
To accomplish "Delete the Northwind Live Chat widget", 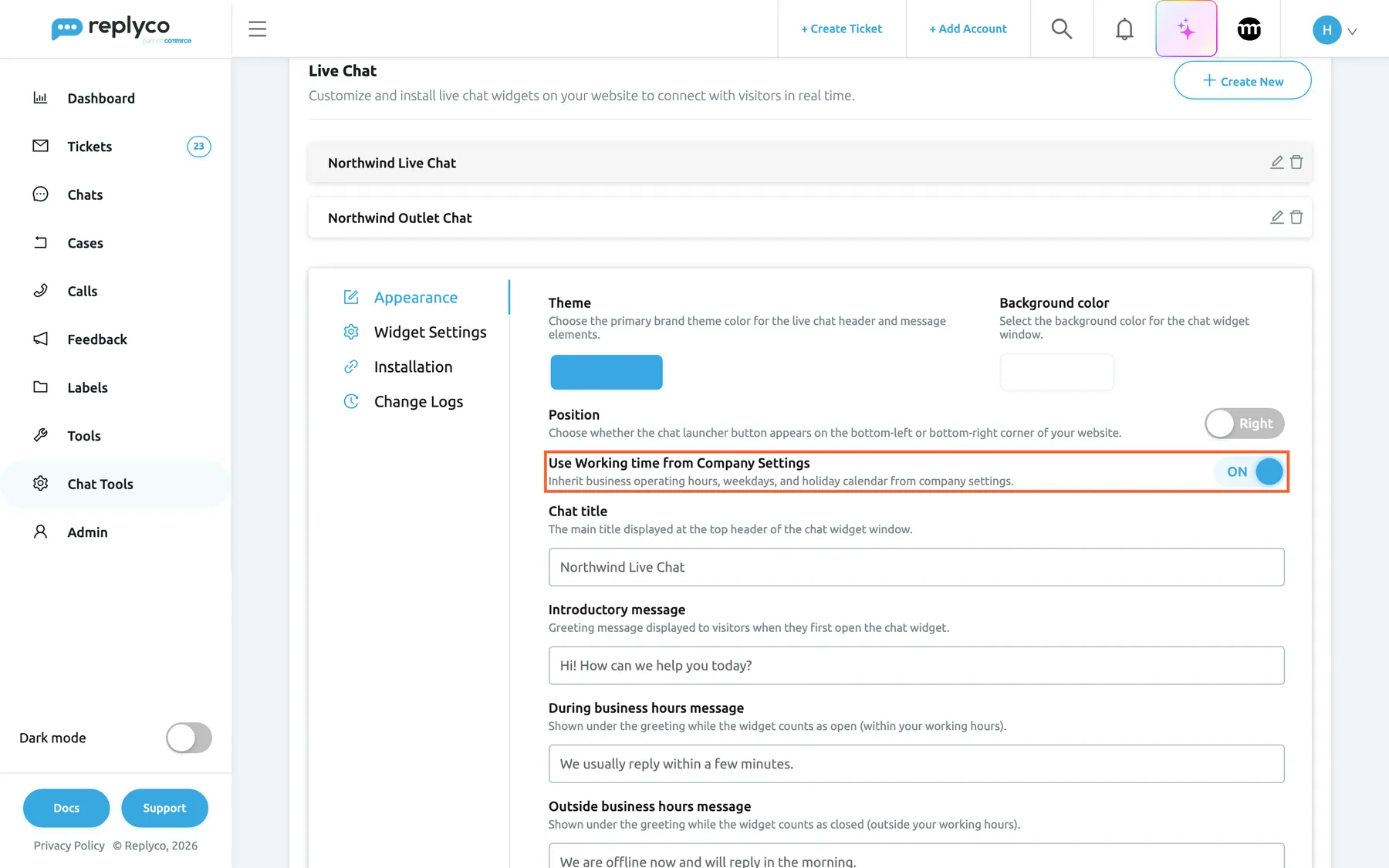I will [x=1296, y=162].
